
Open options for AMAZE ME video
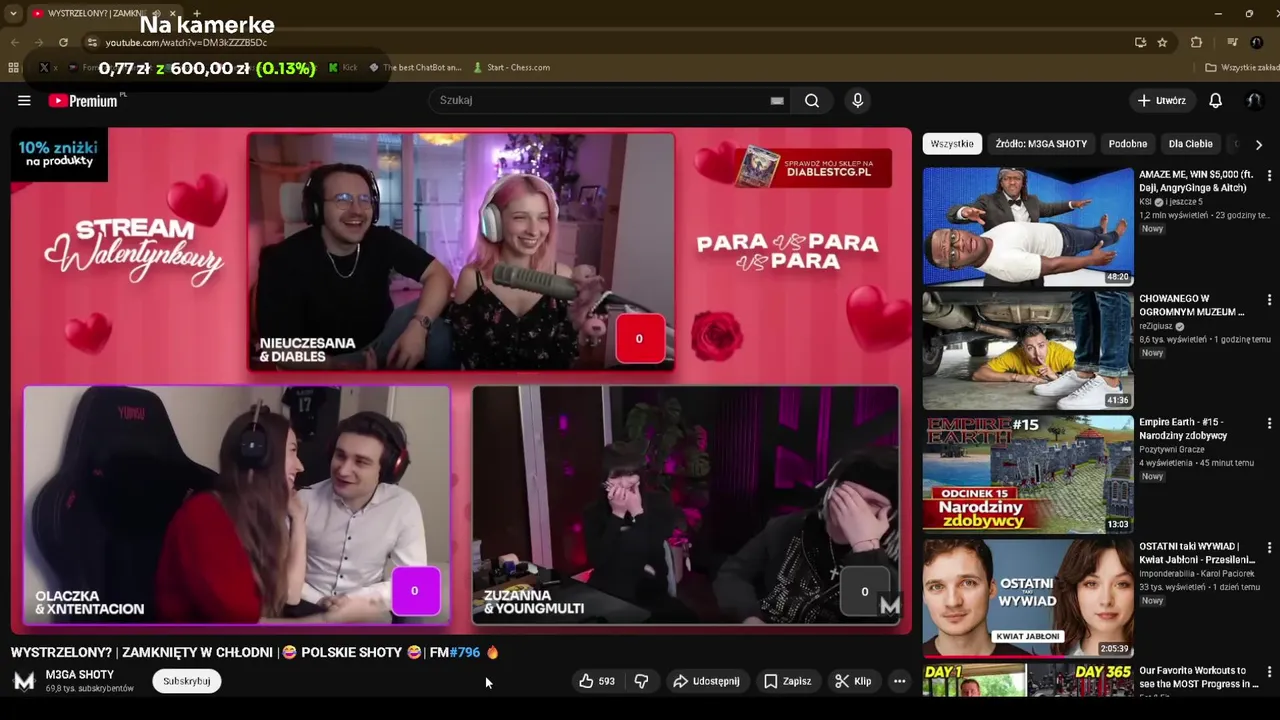point(1269,176)
